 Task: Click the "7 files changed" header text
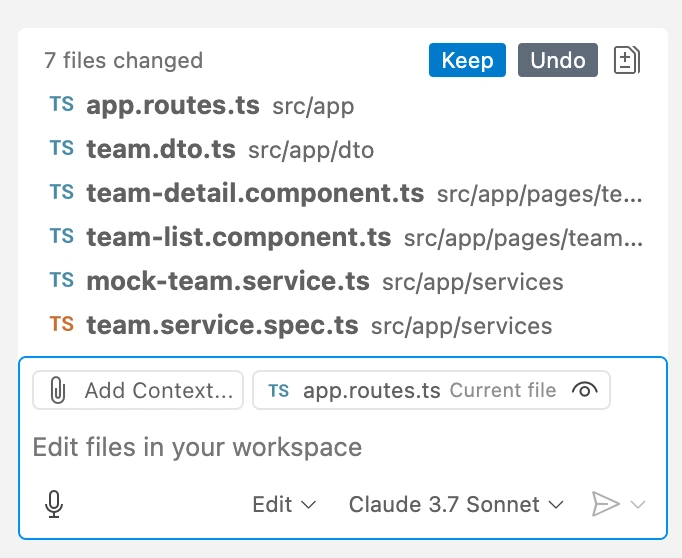pyautogui.click(x=124, y=60)
